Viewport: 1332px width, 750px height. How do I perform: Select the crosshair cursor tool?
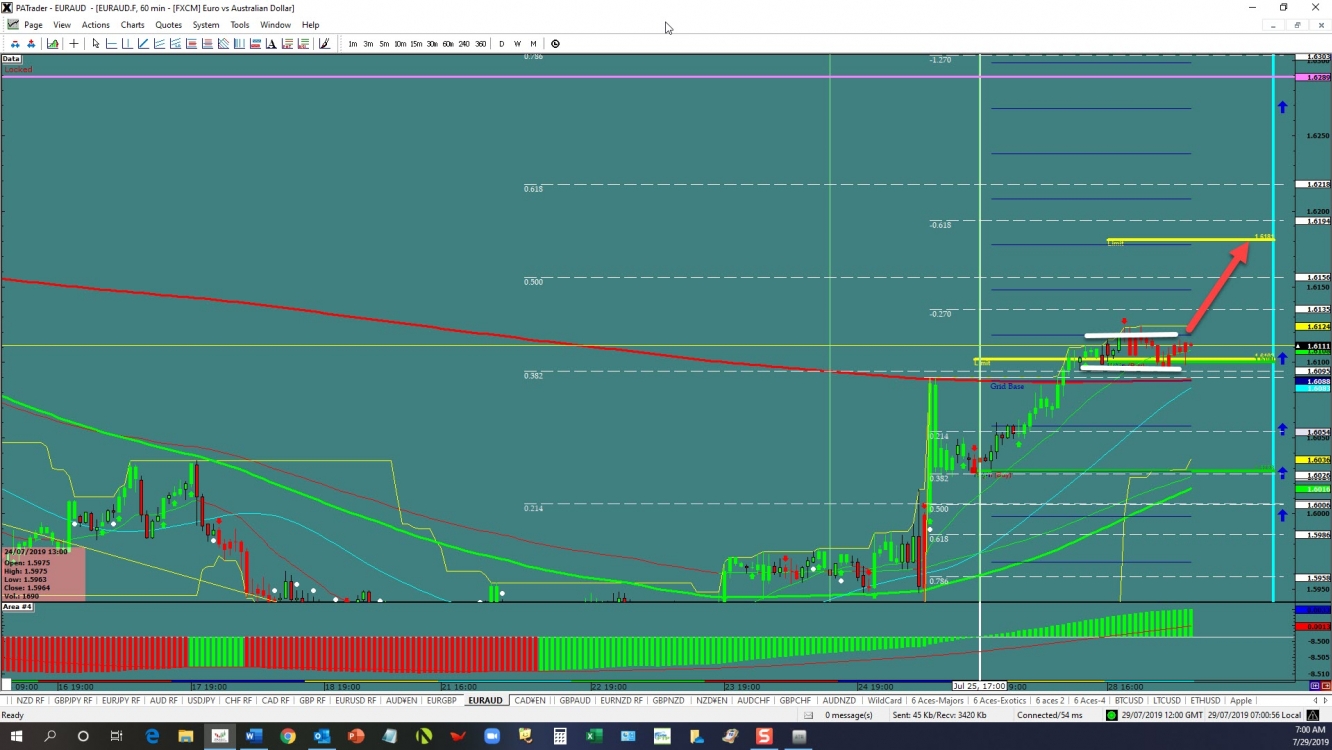coord(74,44)
